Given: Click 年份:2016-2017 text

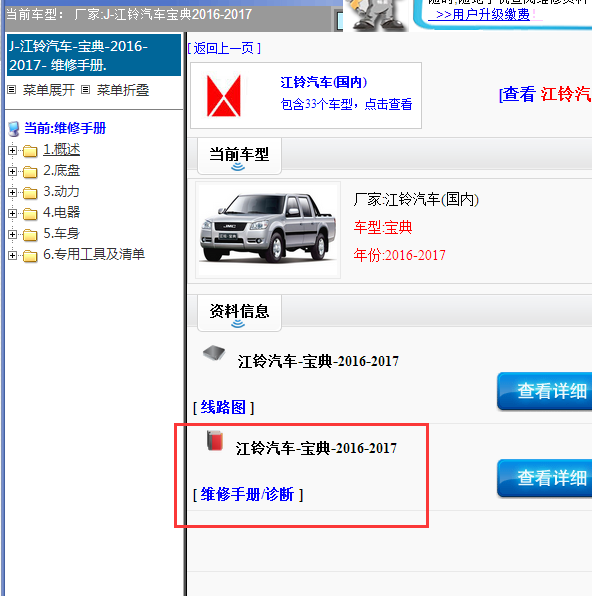Looking at the screenshot, I should 399,255.
